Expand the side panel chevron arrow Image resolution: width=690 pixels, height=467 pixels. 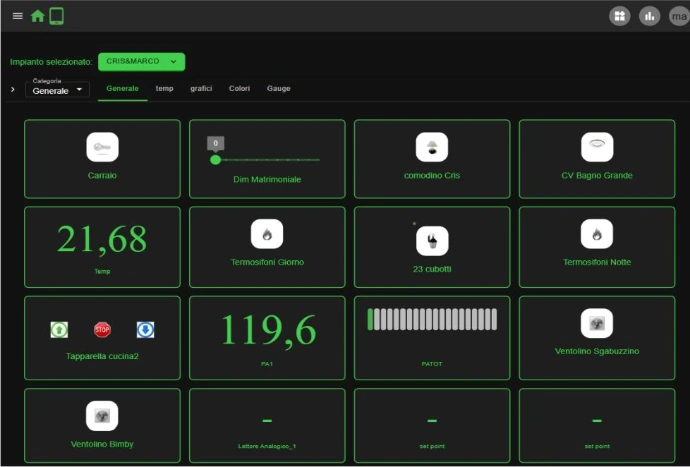12,90
